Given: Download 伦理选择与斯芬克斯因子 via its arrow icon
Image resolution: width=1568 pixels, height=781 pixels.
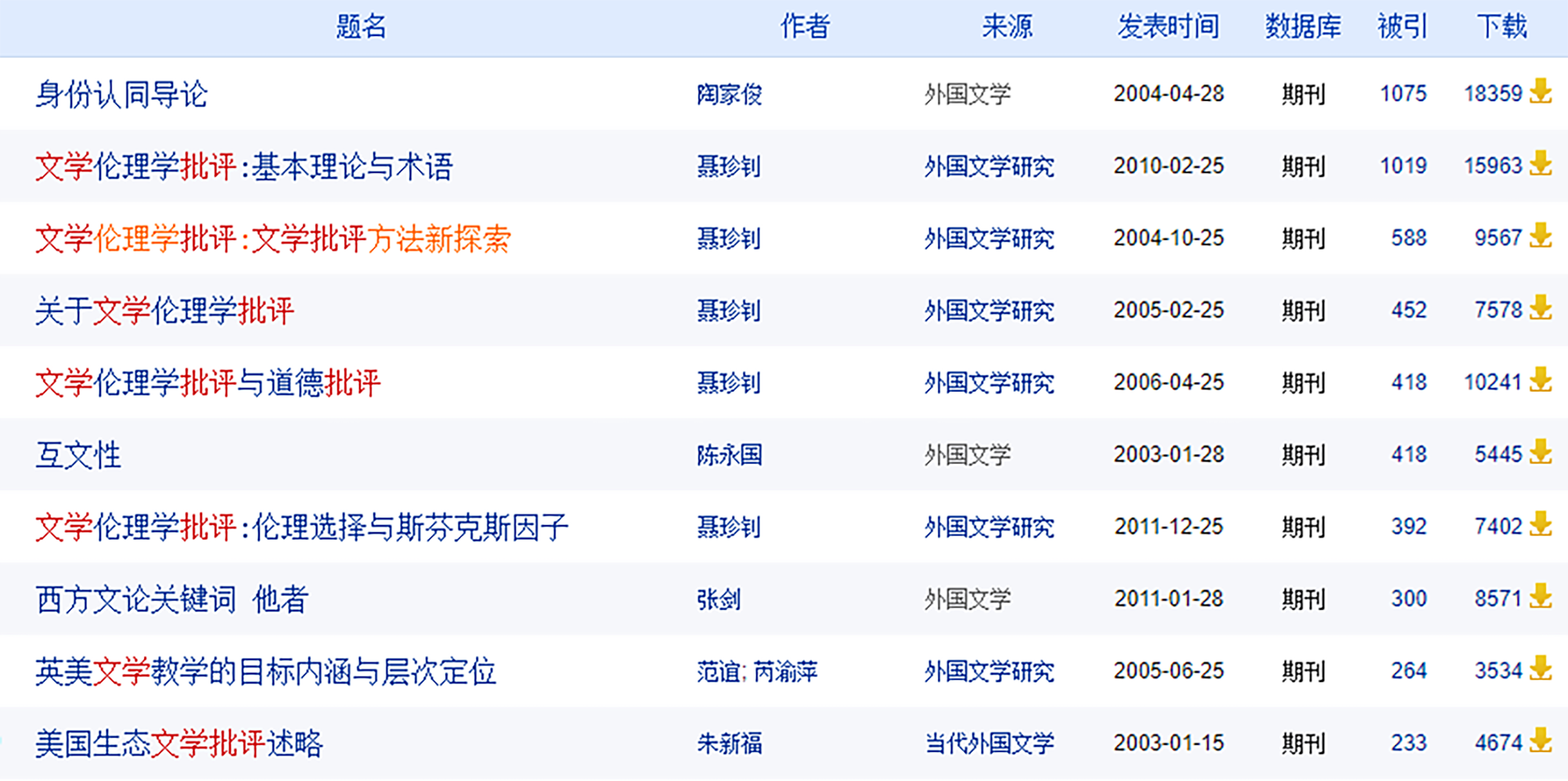Looking at the screenshot, I should (1541, 525).
